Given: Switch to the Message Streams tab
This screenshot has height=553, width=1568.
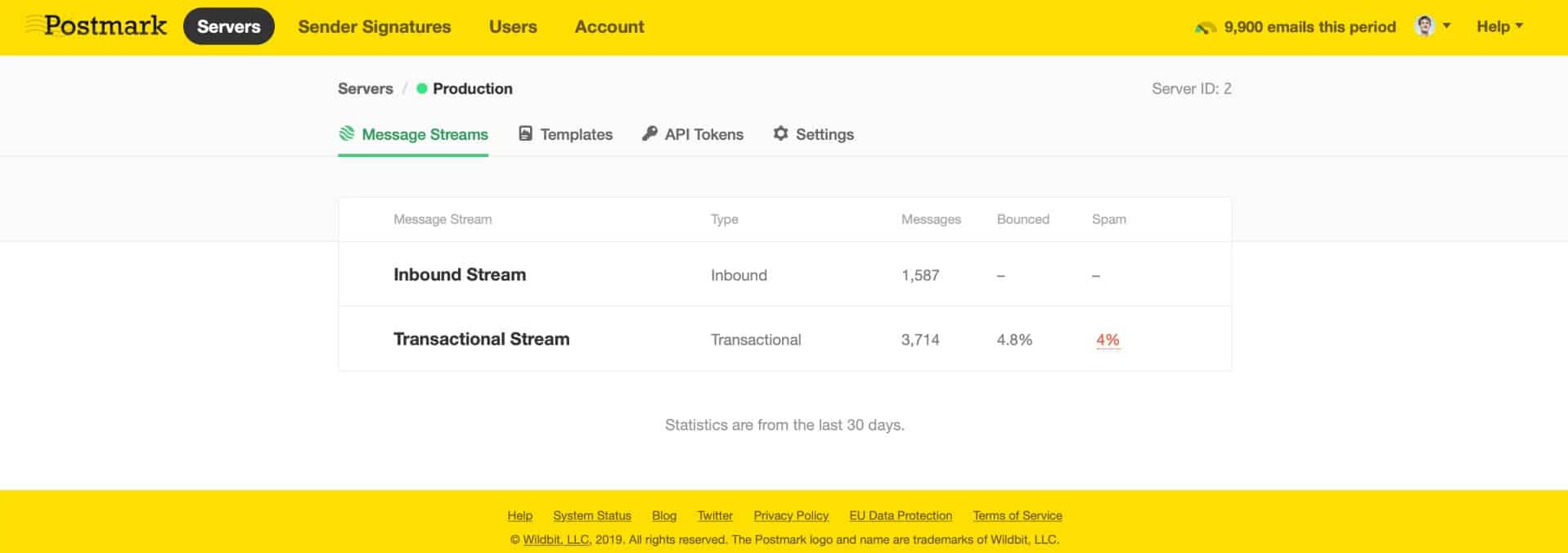Looking at the screenshot, I should coord(413,134).
